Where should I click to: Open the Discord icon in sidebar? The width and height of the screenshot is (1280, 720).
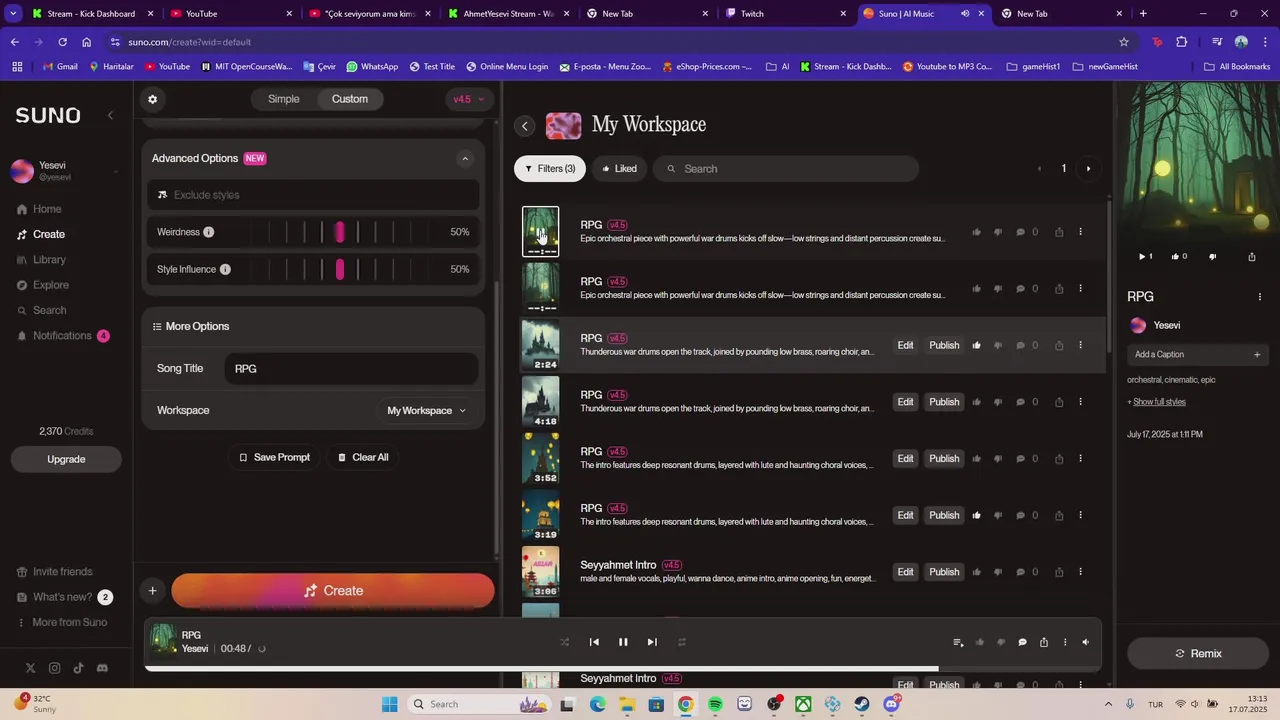tap(102, 668)
